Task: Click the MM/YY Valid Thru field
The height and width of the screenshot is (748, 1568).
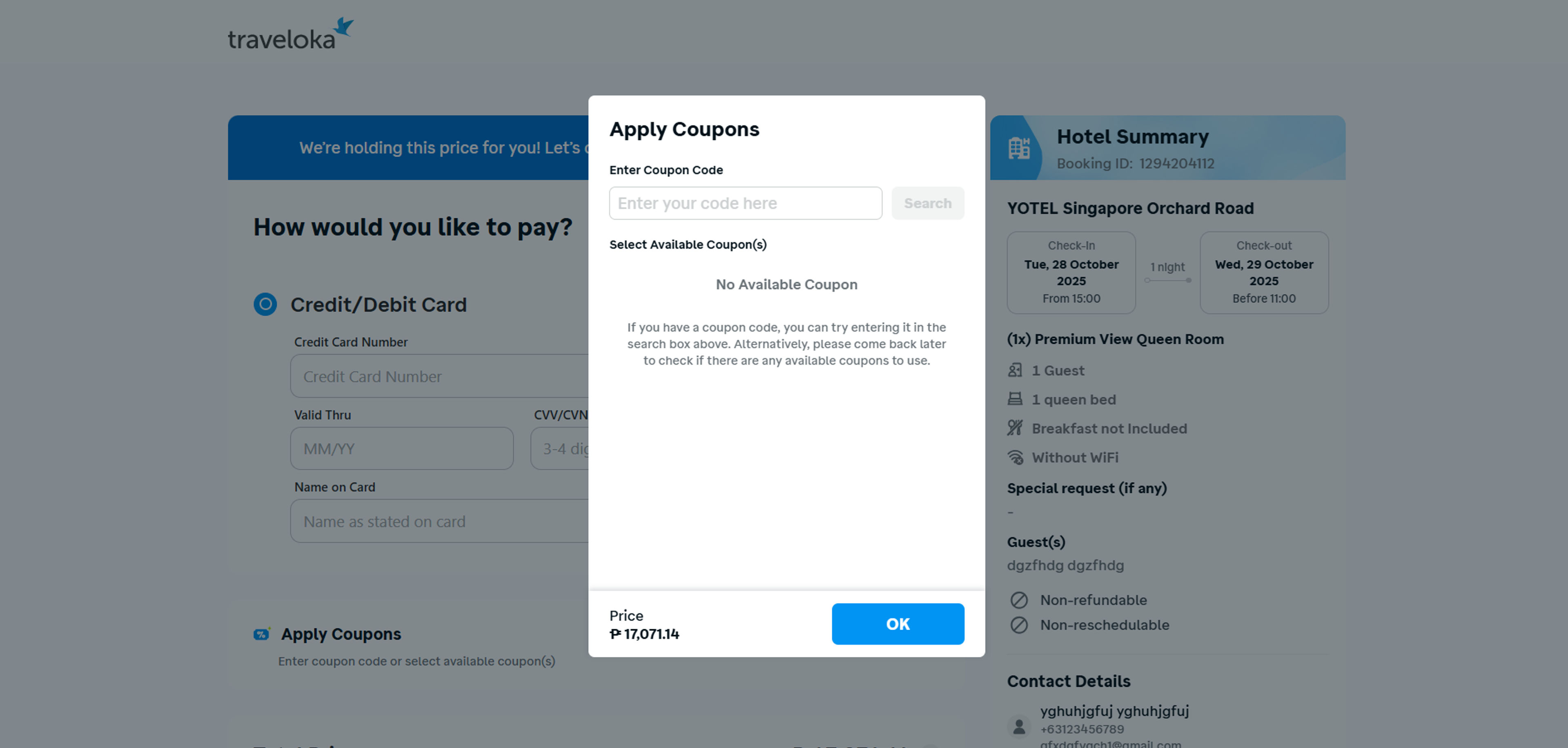Action: 402,449
